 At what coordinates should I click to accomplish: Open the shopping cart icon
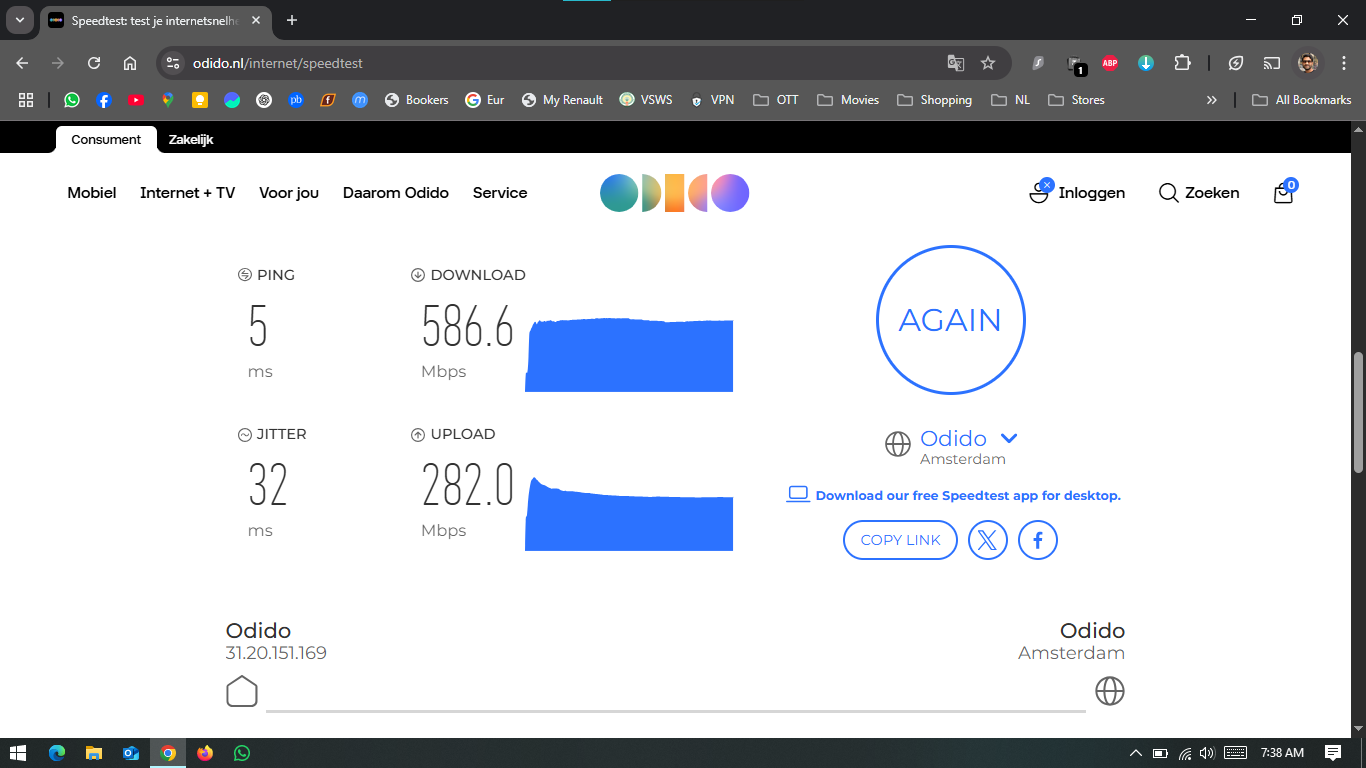tap(1284, 192)
